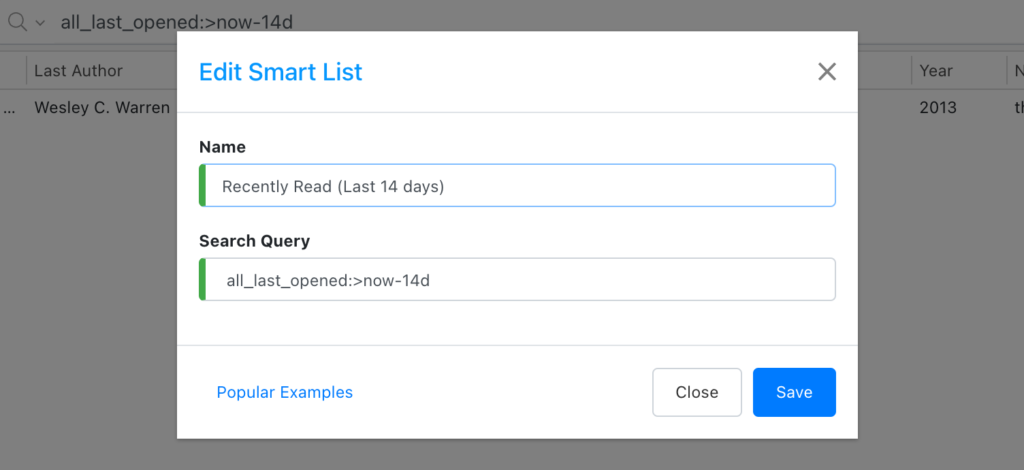Save the smart list
The width and height of the screenshot is (1024, 470).
(794, 392)
